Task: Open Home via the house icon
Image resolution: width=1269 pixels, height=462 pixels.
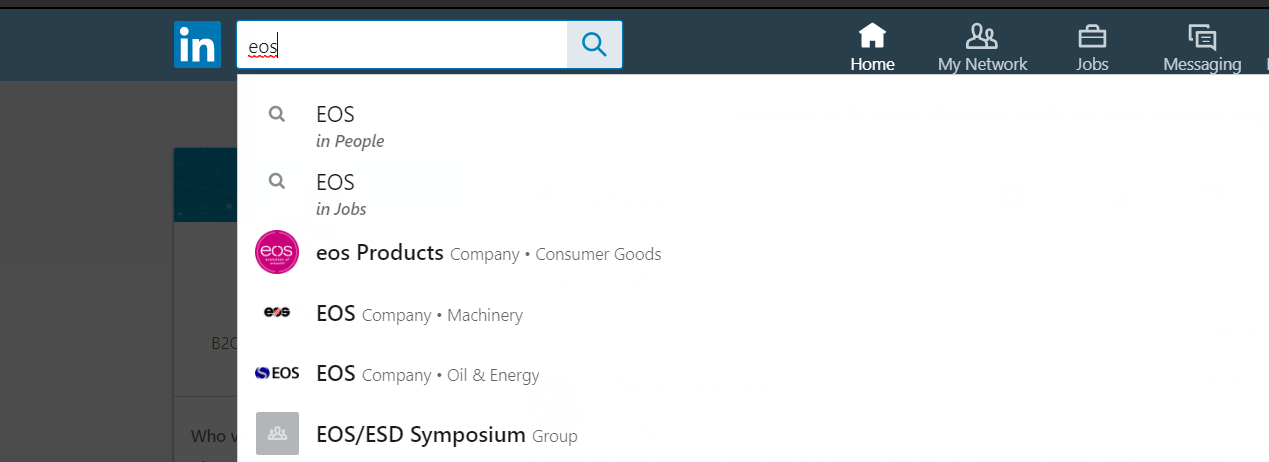Action: coord(872,36)
